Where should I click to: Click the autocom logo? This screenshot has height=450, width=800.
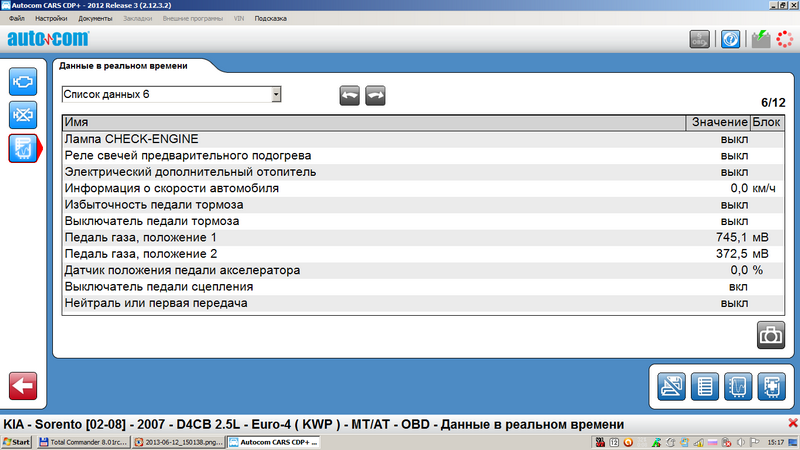(48, 39)
